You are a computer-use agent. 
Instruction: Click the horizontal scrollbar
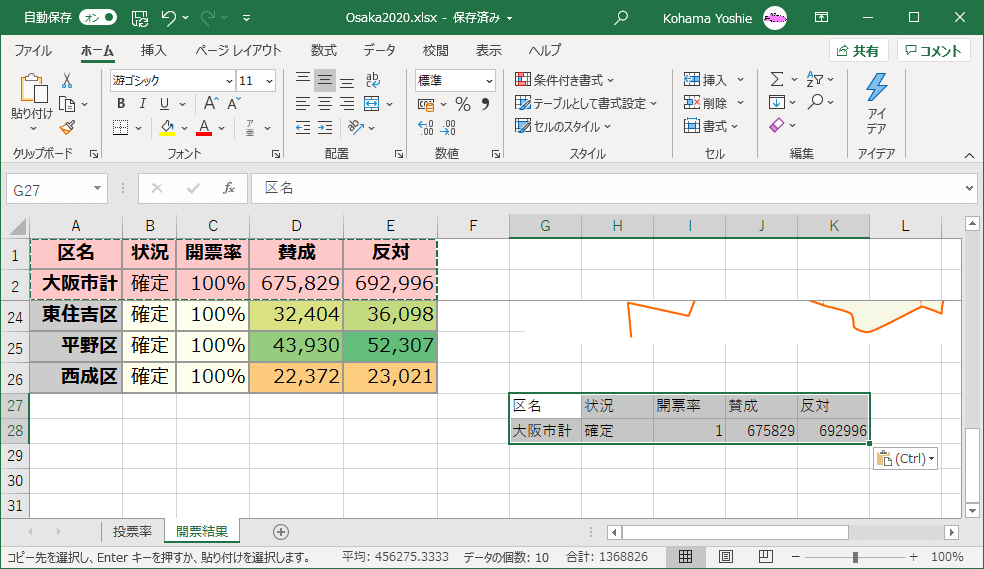(x=735, y=533)
